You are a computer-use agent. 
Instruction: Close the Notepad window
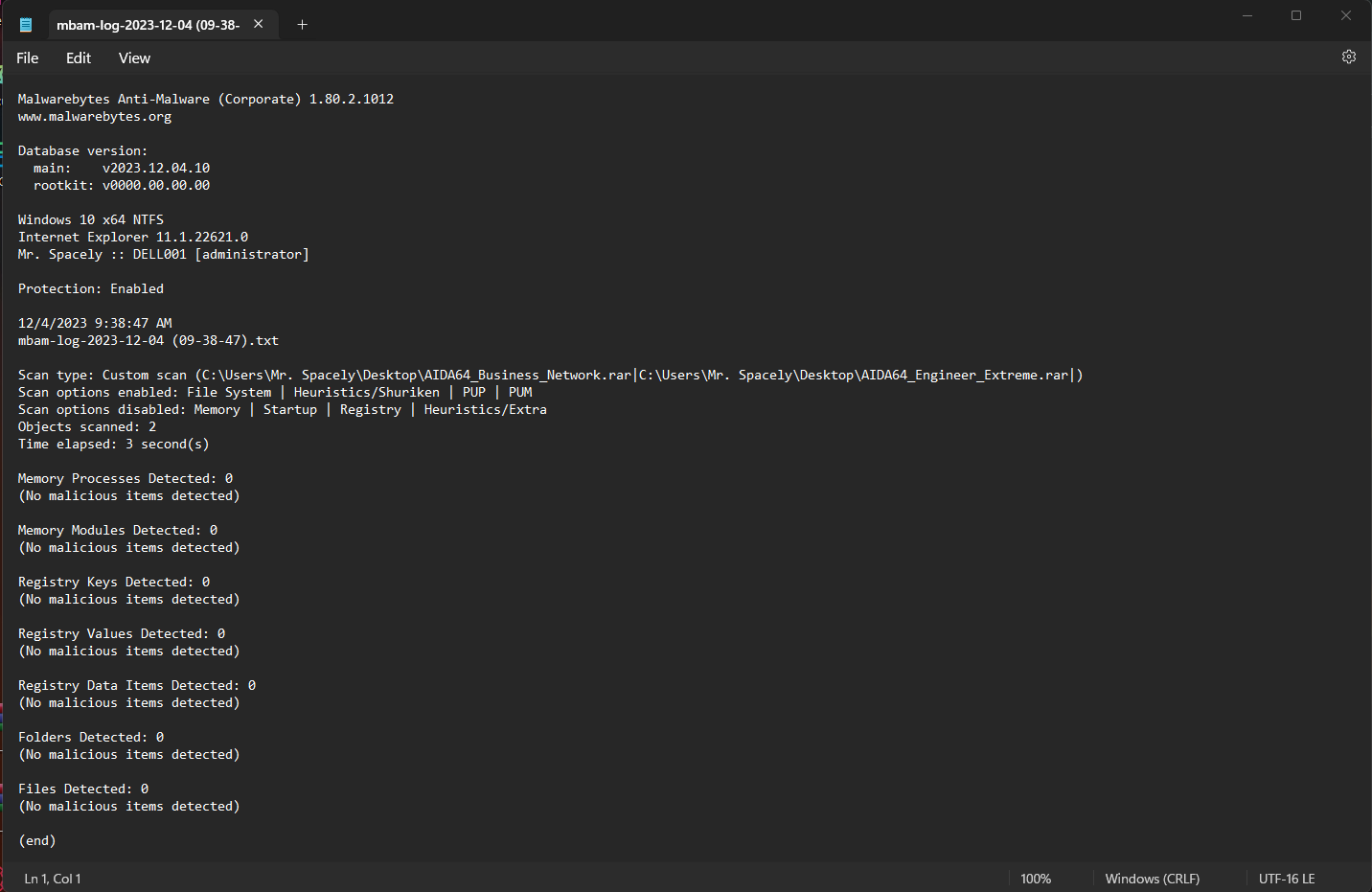click(1346, 15)
